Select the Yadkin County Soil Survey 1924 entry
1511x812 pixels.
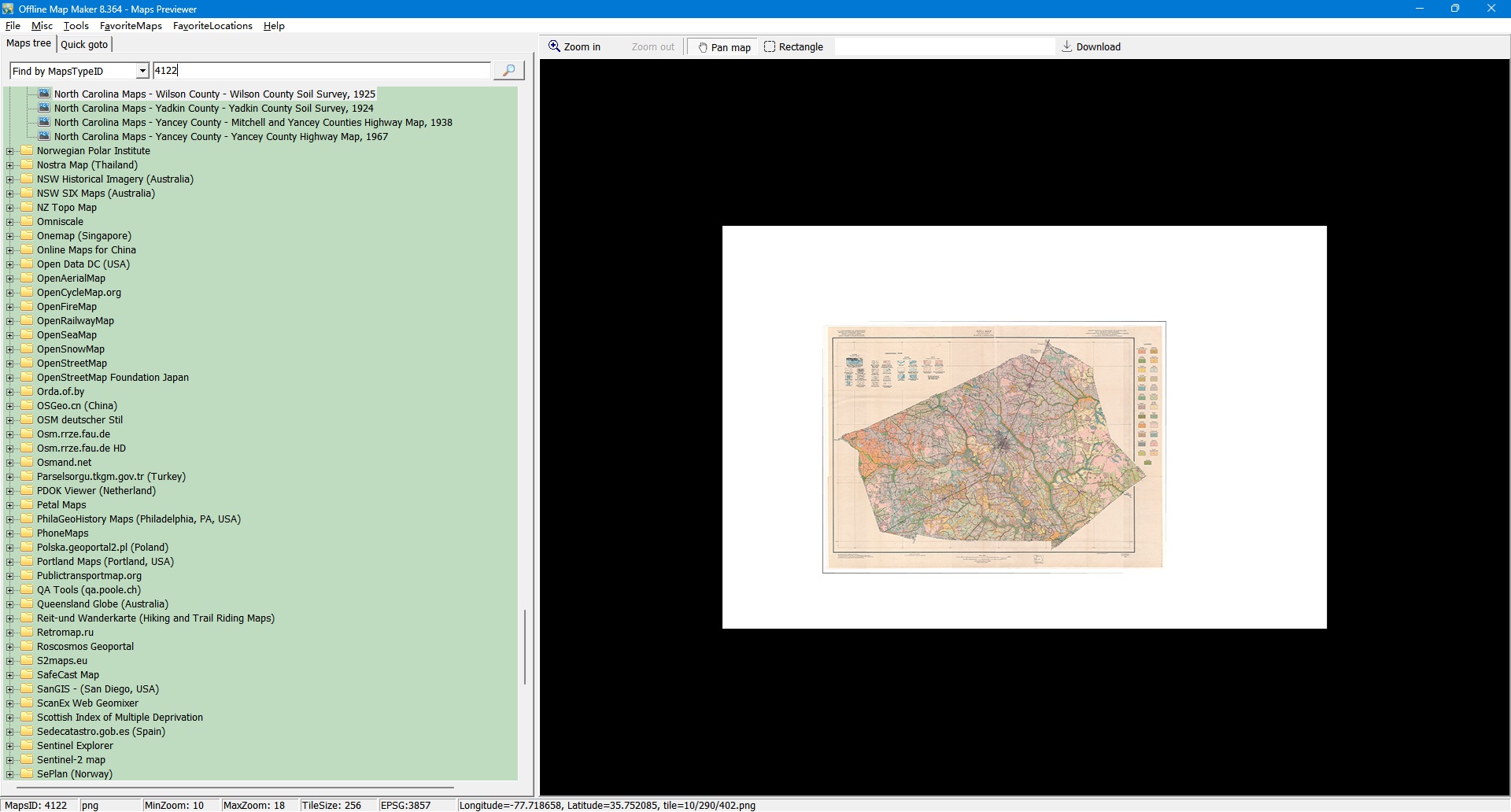(x=213, y=109)
